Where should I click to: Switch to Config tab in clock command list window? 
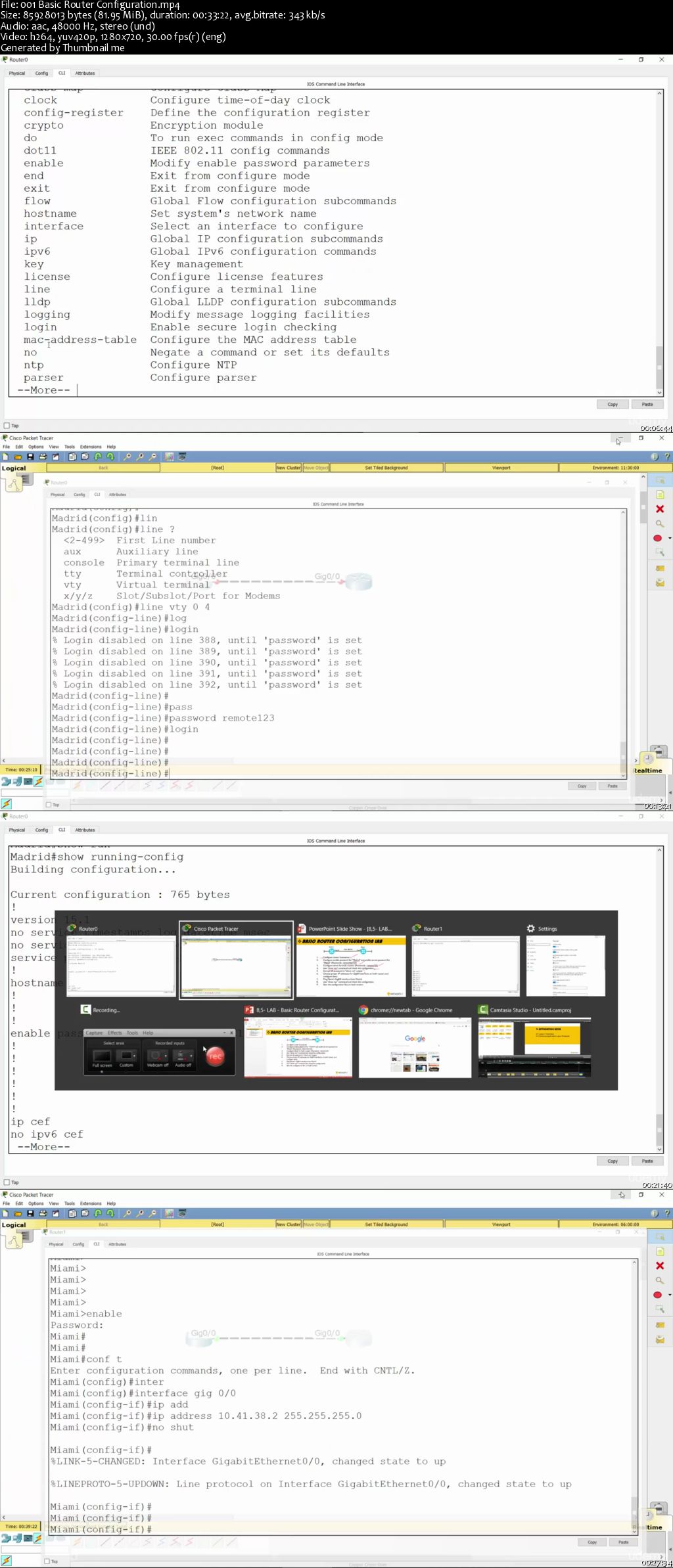click(x=41, y=74)
